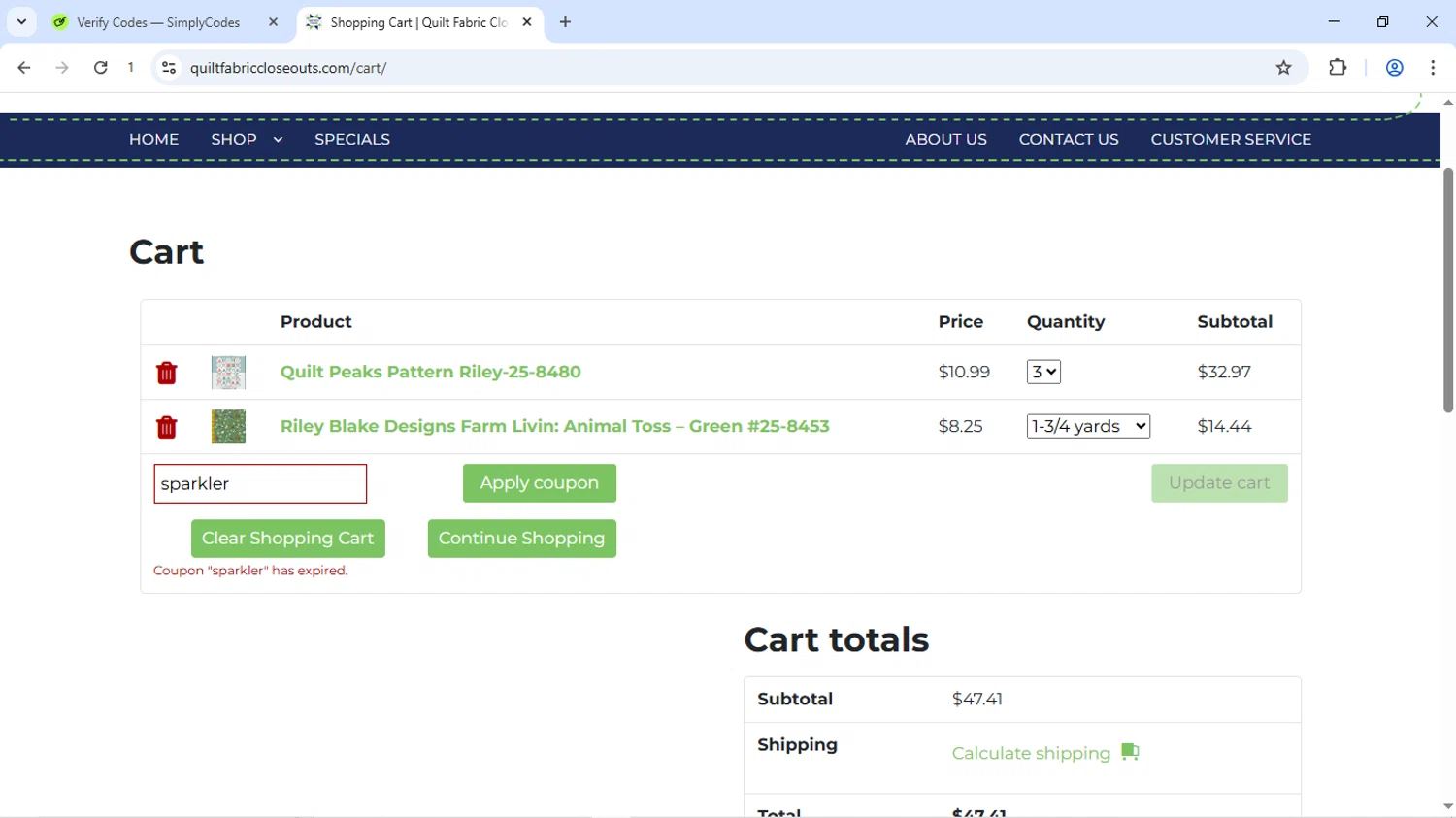Click the Cart totals heading

(x=836, y=639)
